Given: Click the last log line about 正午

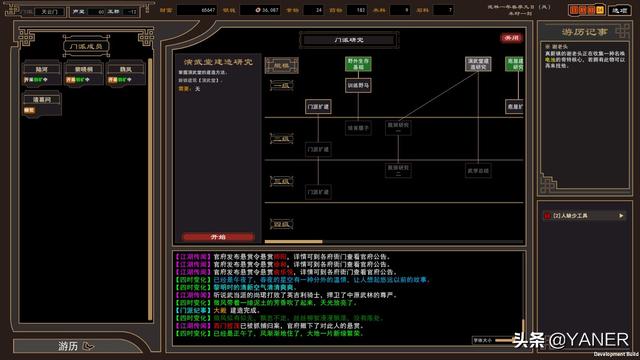Looking at the screenshot, I should coord(269,333).
